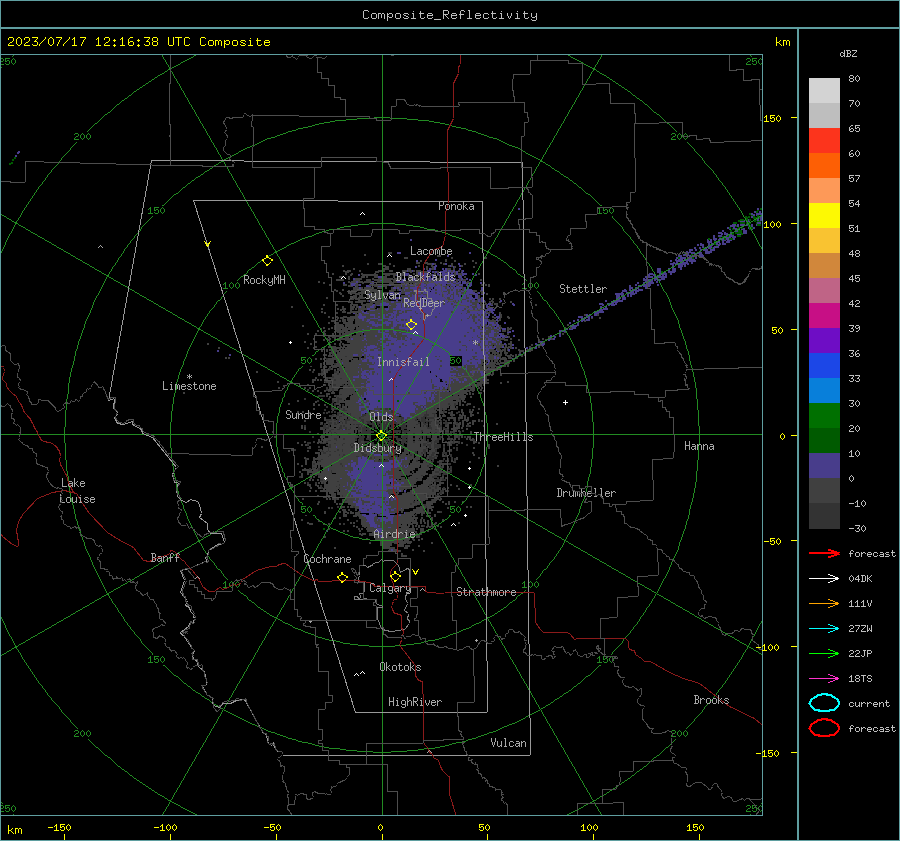Click the Limestone label
The height and width of the screenshot is (841, 900).
pos(189,386)
